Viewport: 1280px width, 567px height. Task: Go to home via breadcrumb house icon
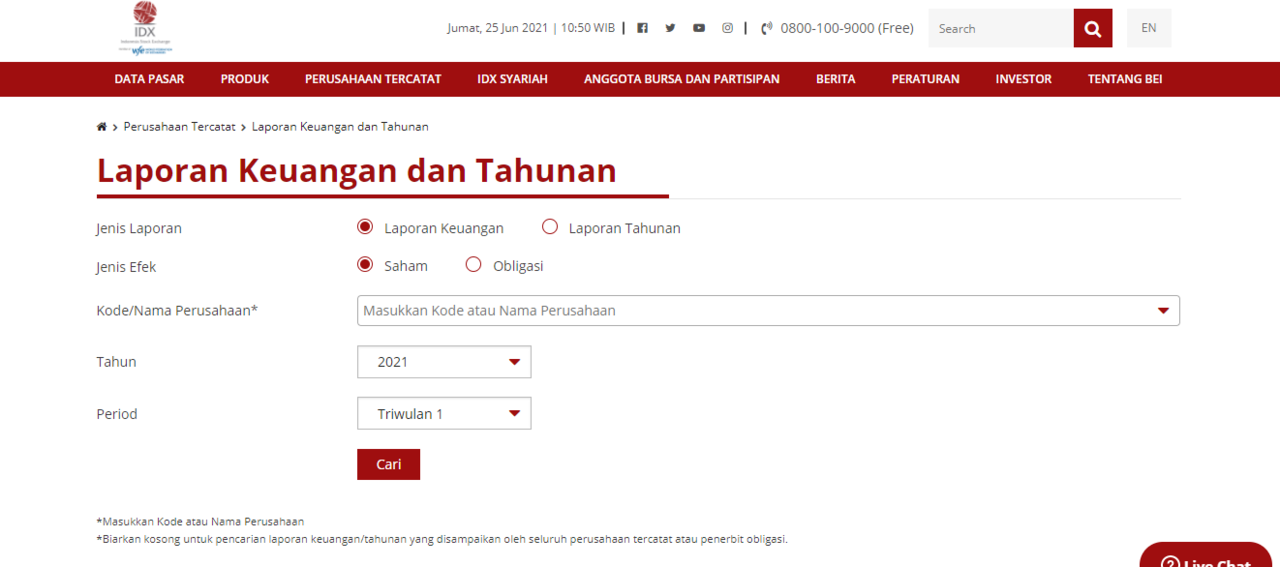coord(101,127)
